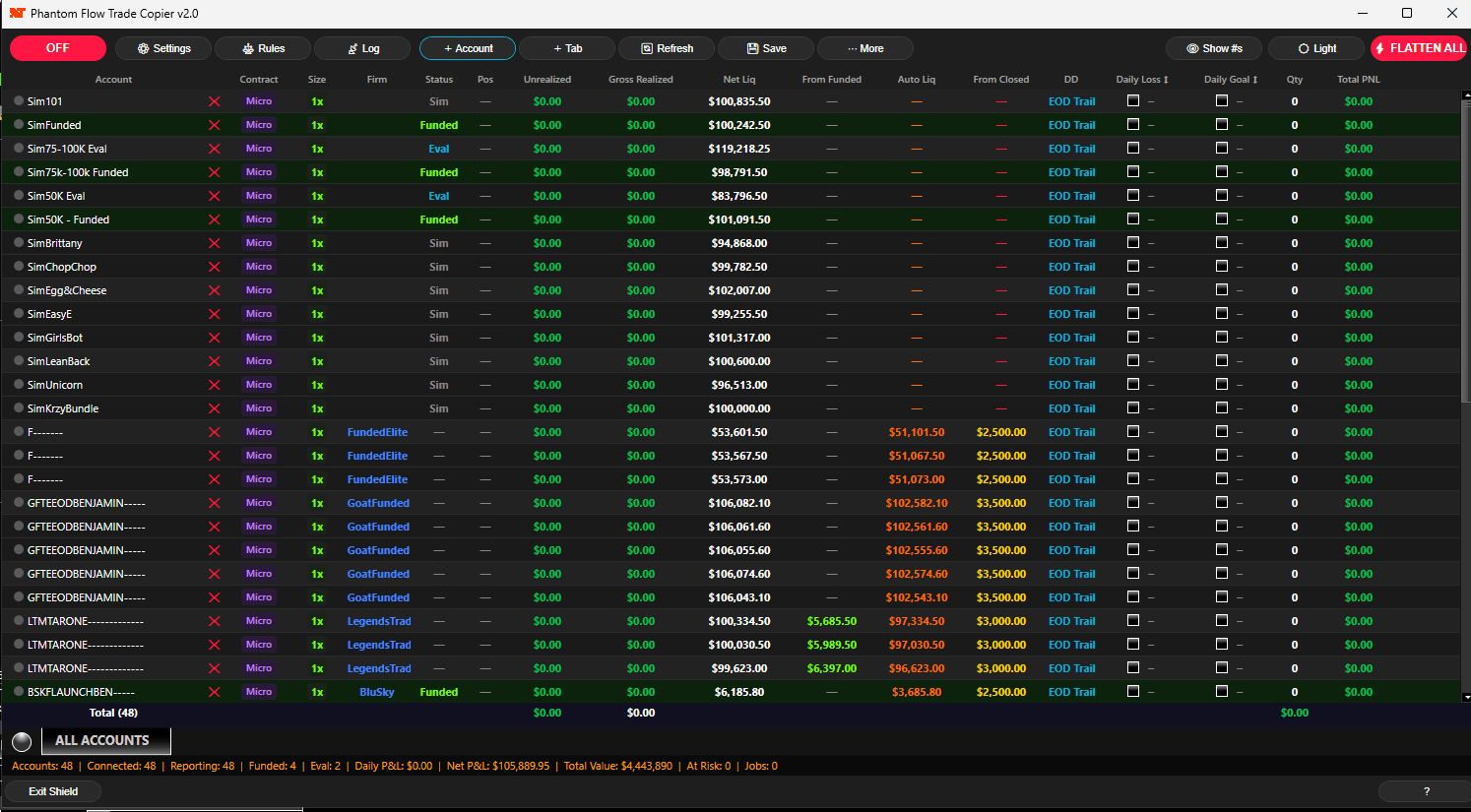This screenshot has height=812, width=1471.
Task: Select the SimLeanBack account name
Action: point(58,361)
